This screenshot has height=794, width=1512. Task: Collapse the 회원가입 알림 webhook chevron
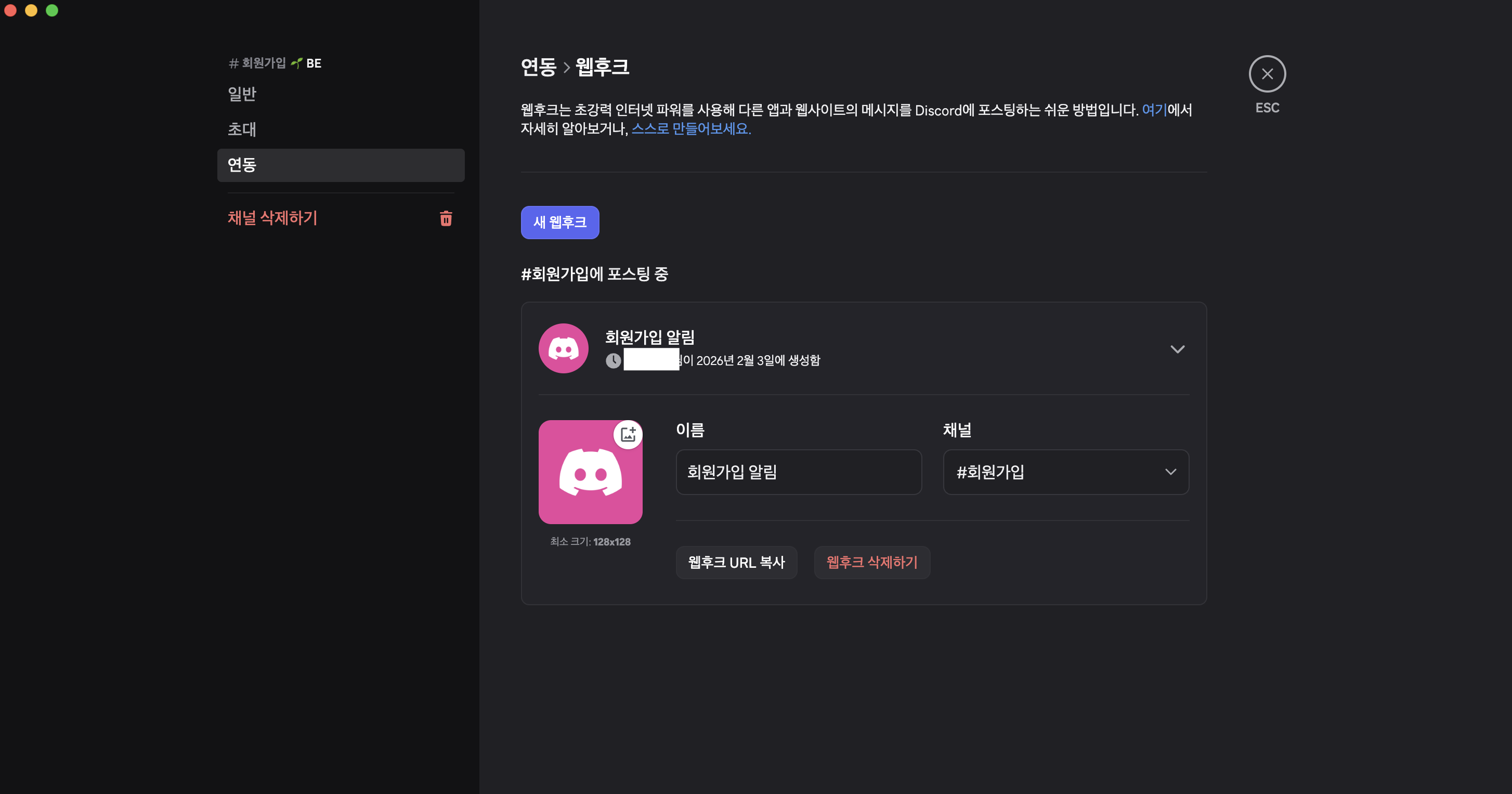[1177, 349]
